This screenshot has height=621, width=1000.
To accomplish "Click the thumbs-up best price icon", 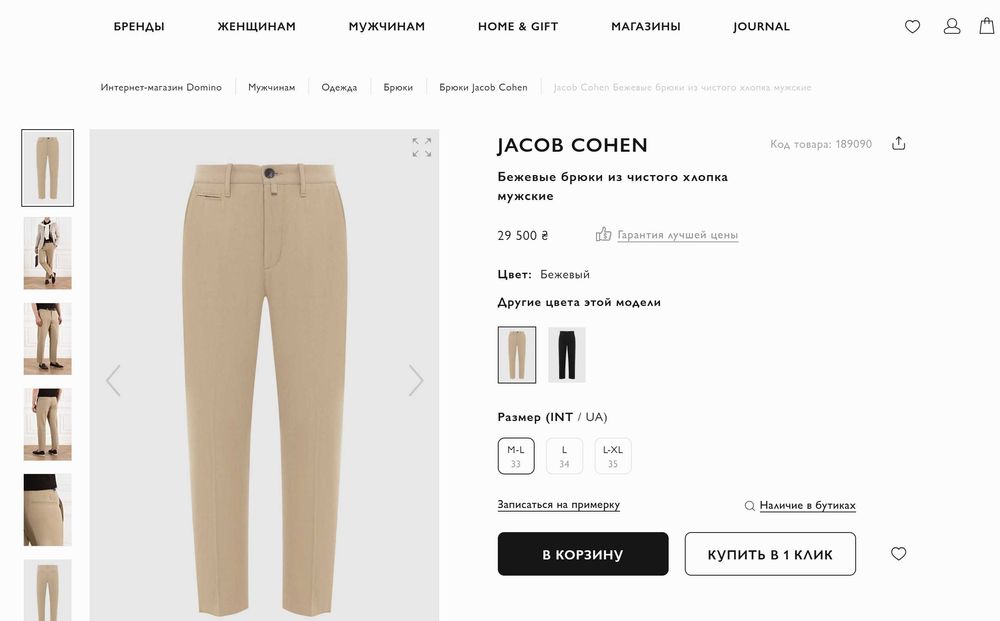I will pos(603,234).
